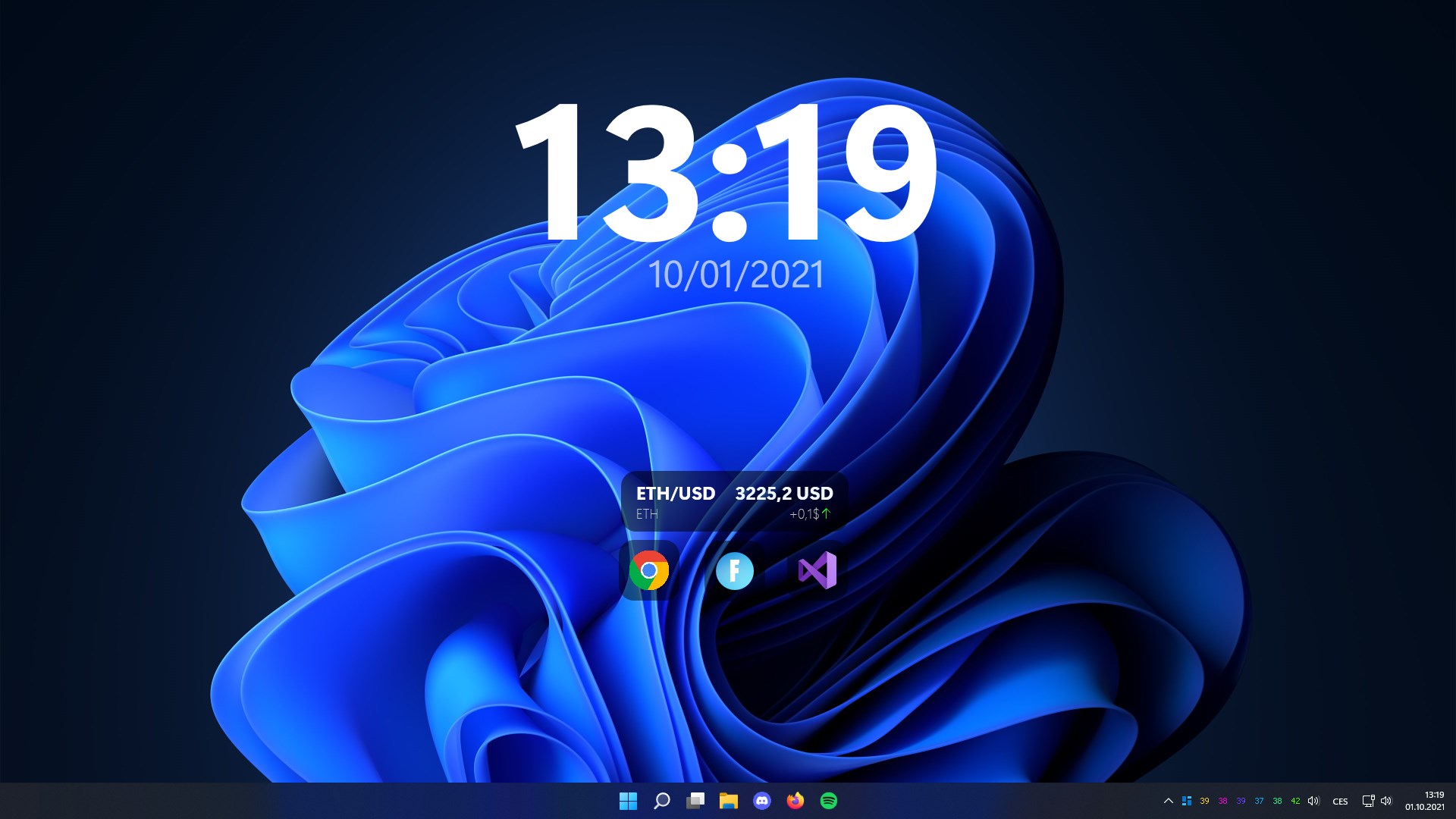The width and height of the screenshot is (1456, 819).
Task: Open volume control next to the network icon
Action: click(x=1386, y=801)
